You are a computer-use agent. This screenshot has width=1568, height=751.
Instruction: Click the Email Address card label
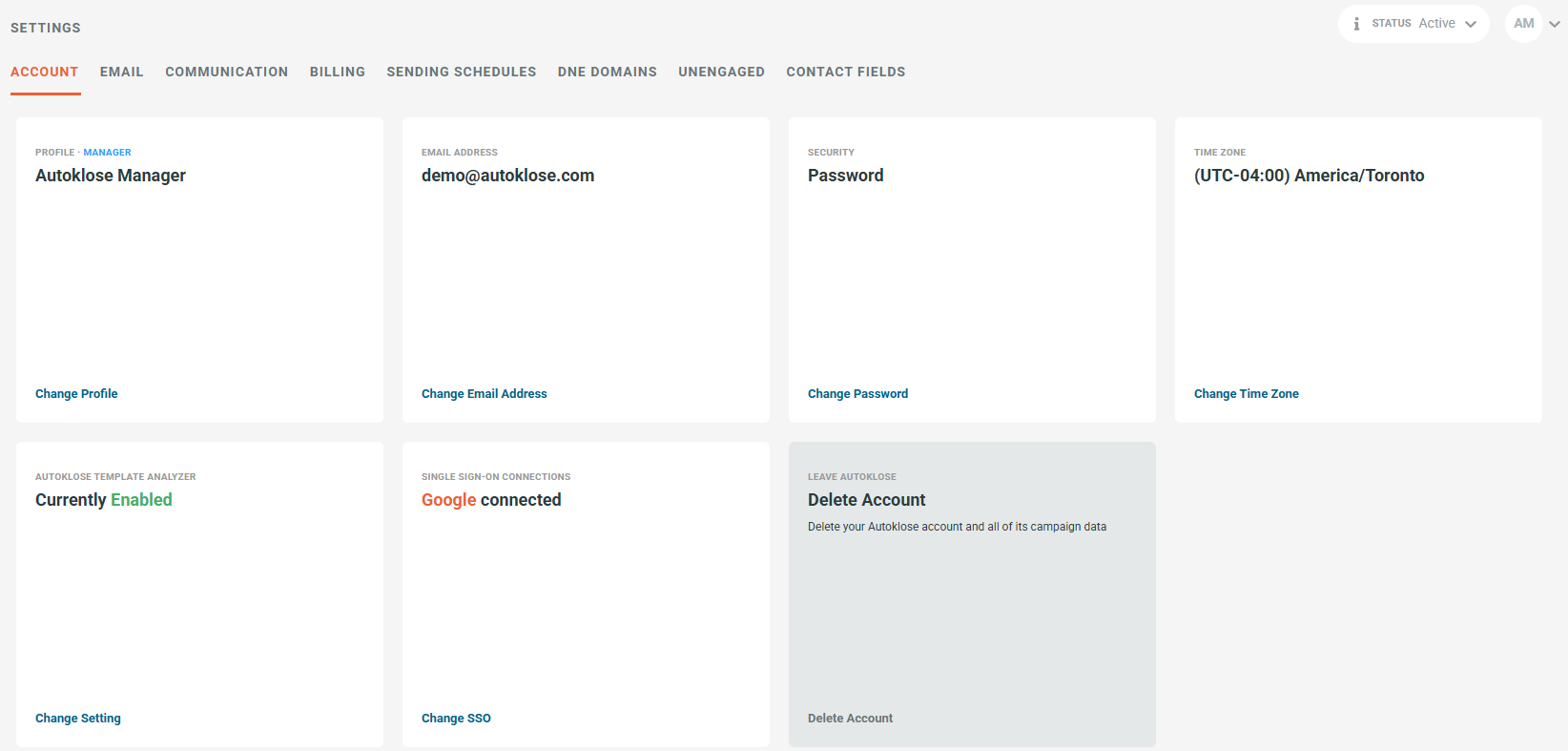[460, 153]
